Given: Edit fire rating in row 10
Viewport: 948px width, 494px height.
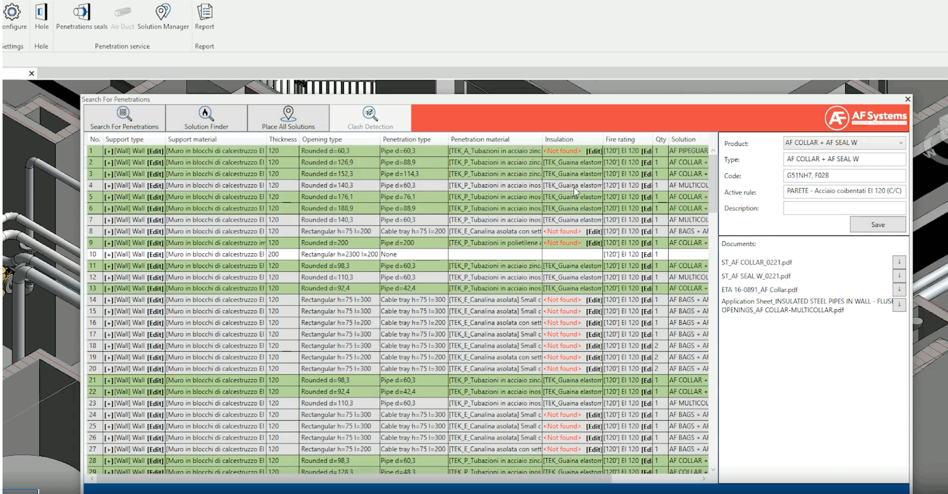Looking at the screenshot, I should 646,255.
